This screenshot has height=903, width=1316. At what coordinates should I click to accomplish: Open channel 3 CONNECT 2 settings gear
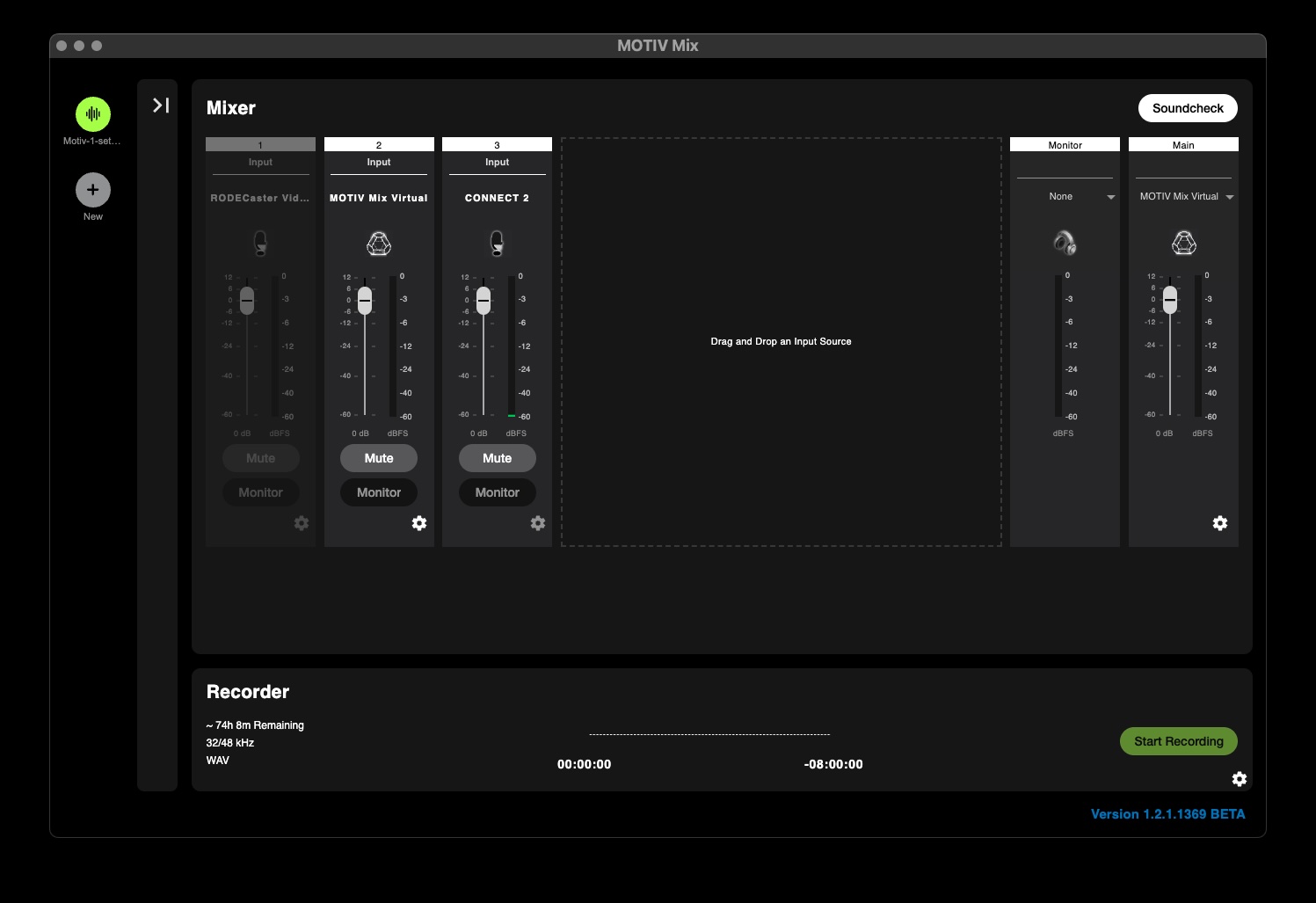[538, 523]
